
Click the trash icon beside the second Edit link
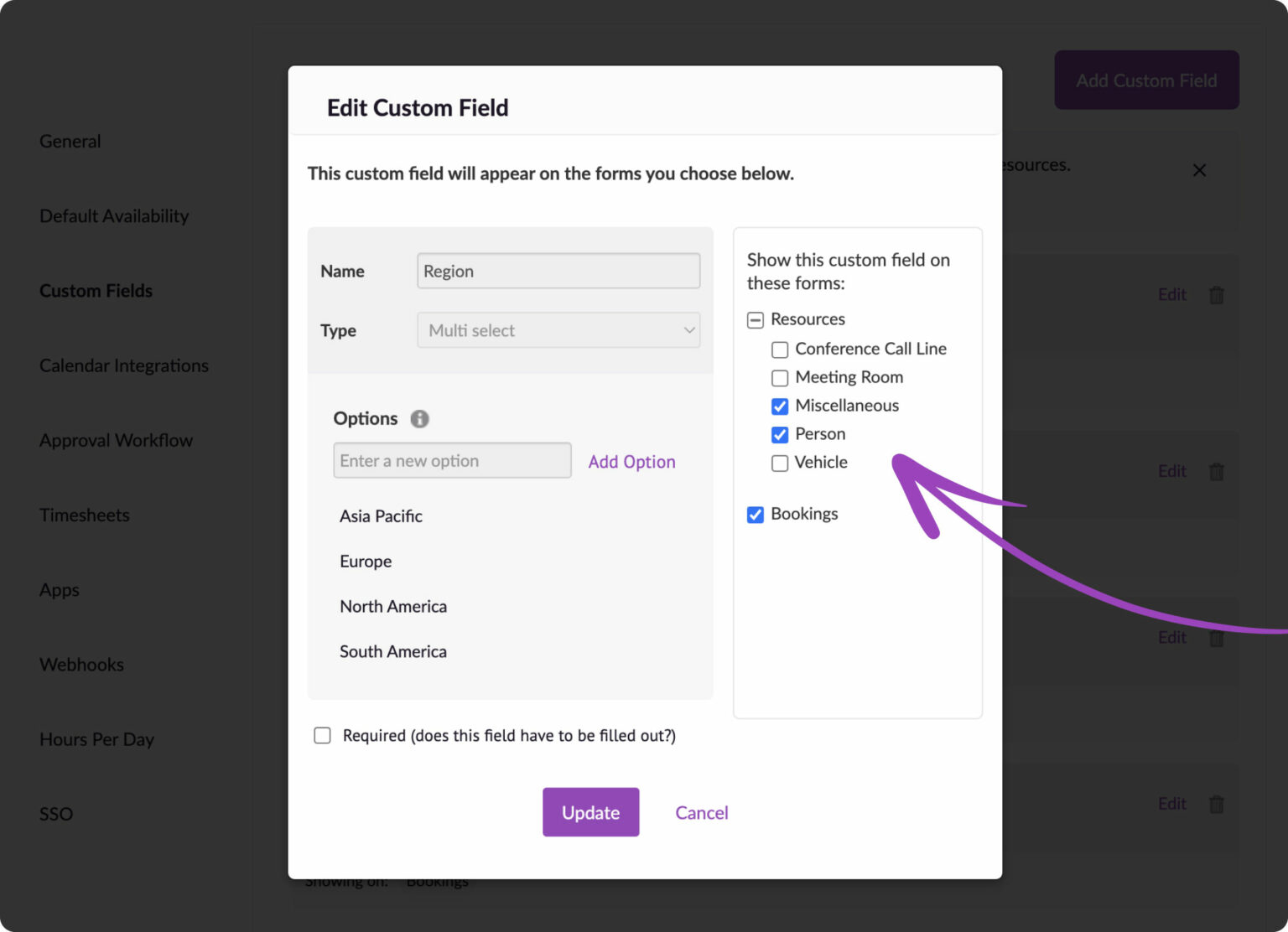[1217, 471]
